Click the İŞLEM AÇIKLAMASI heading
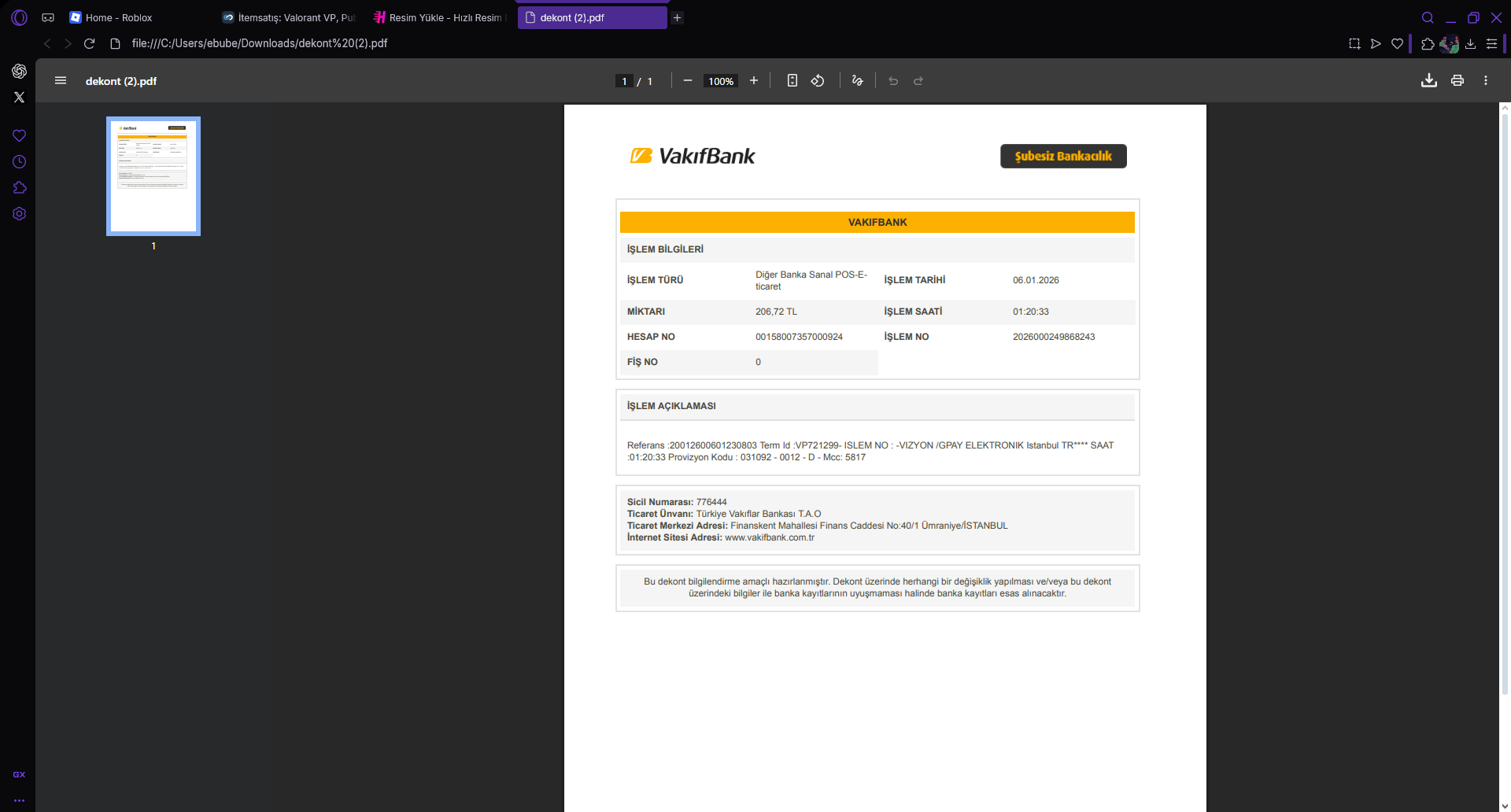Screen dimensions: 1511x812 coord(671,406)
